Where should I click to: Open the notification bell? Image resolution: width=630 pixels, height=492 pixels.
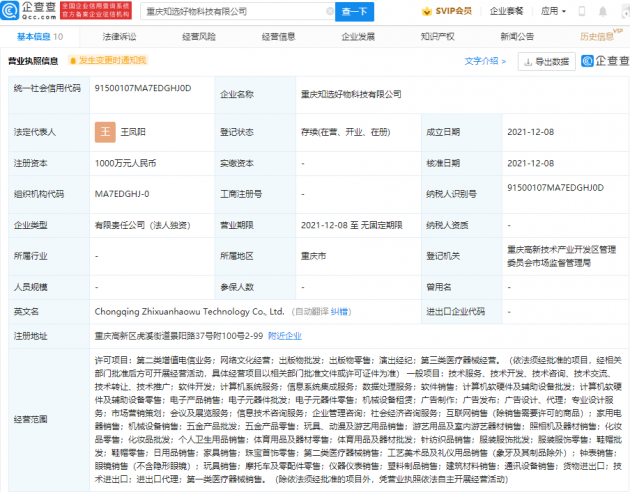coord(603,11)
